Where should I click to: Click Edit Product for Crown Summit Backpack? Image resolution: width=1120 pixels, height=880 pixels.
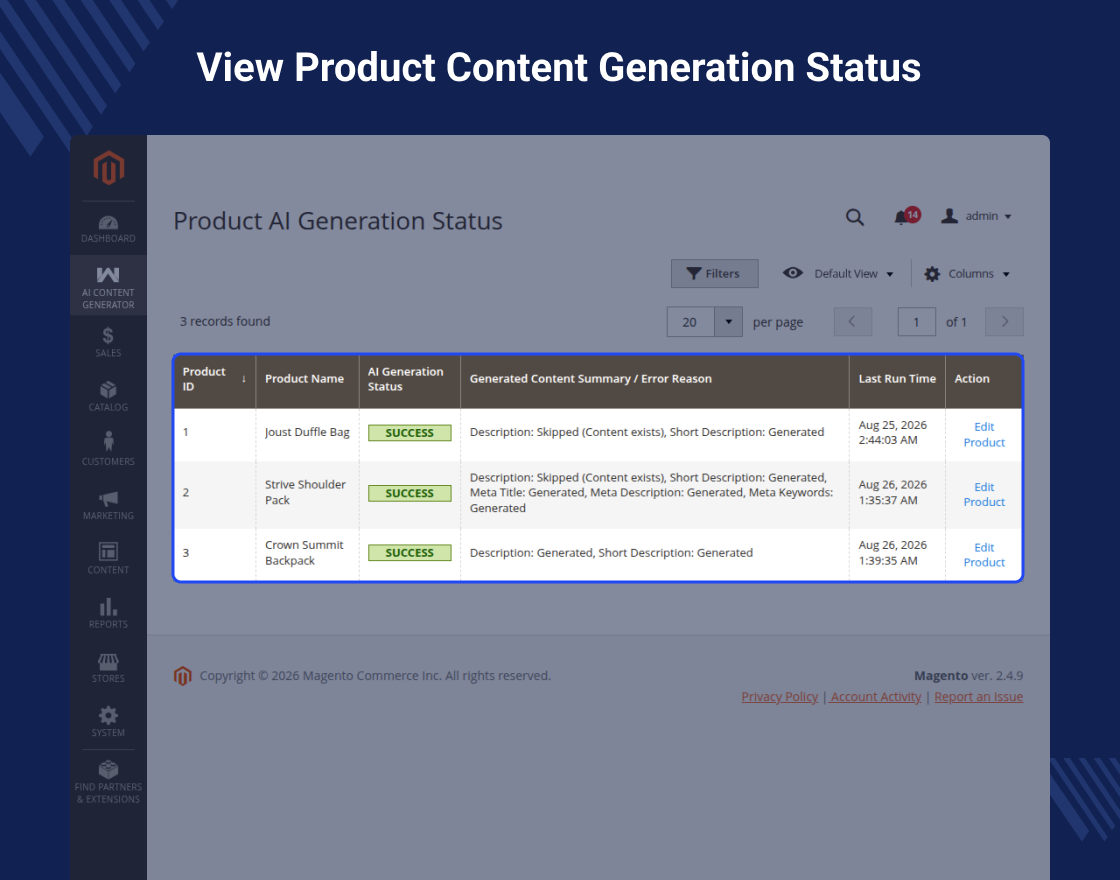[984, 554]
